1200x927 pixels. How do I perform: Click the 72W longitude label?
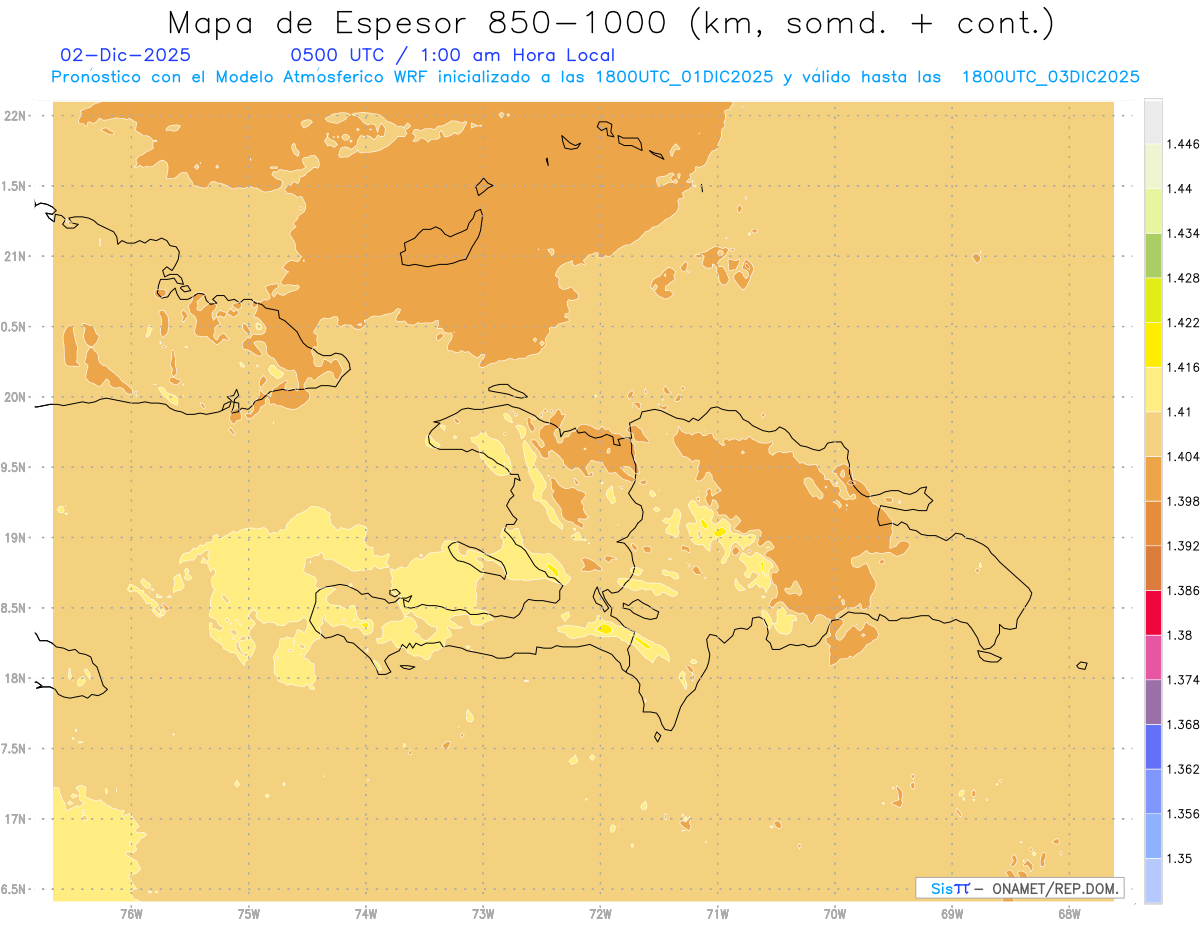tap(600, 913)
